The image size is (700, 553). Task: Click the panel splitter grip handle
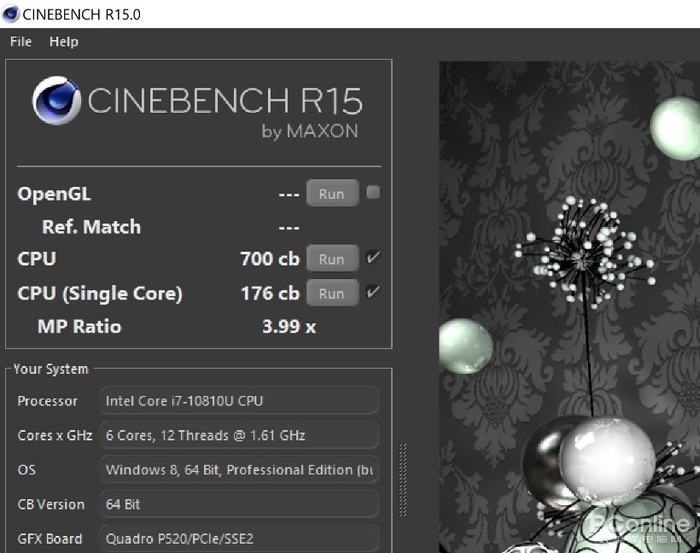(x=403, y=480)
